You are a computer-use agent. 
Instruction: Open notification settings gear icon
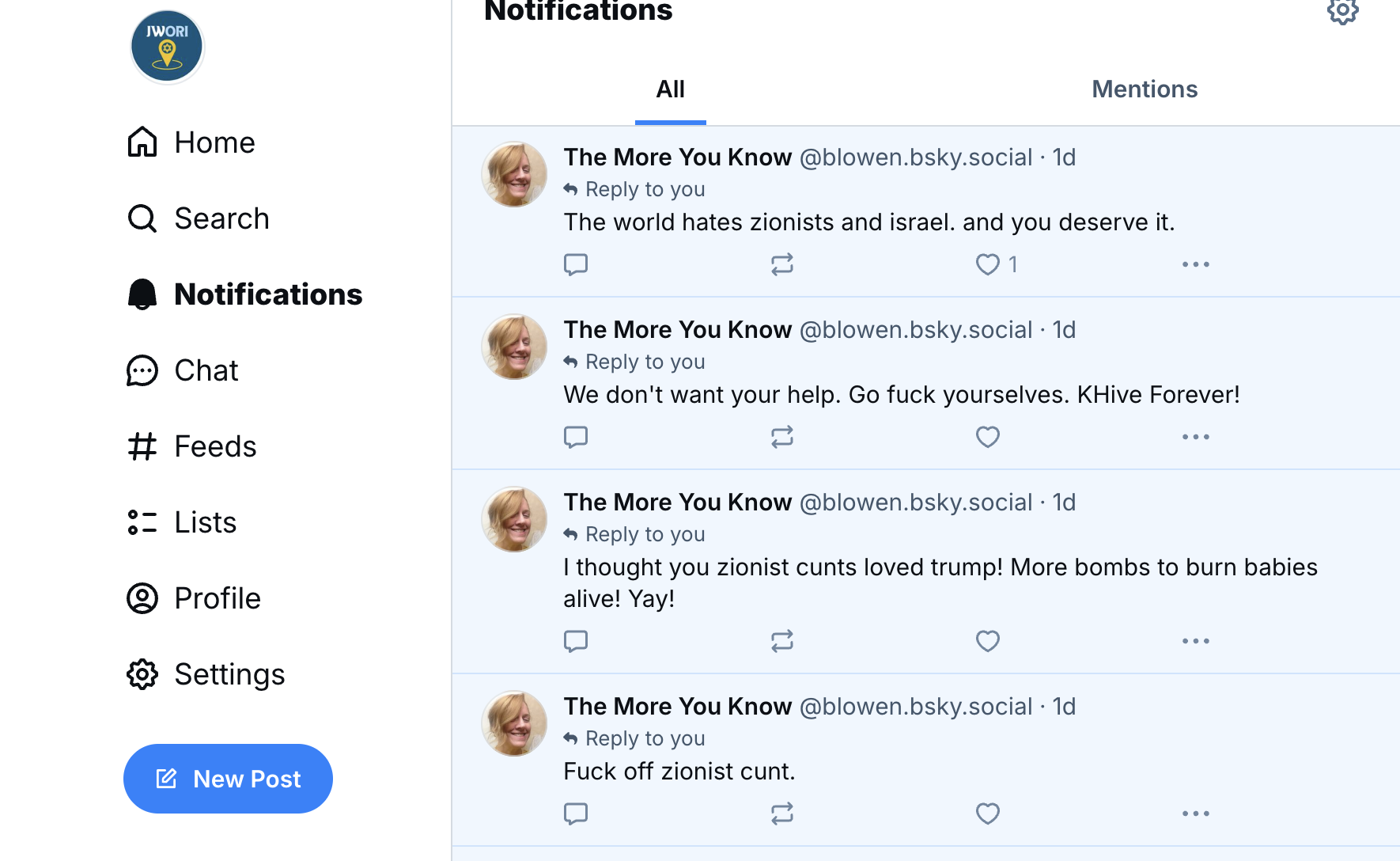(1342, 12)
